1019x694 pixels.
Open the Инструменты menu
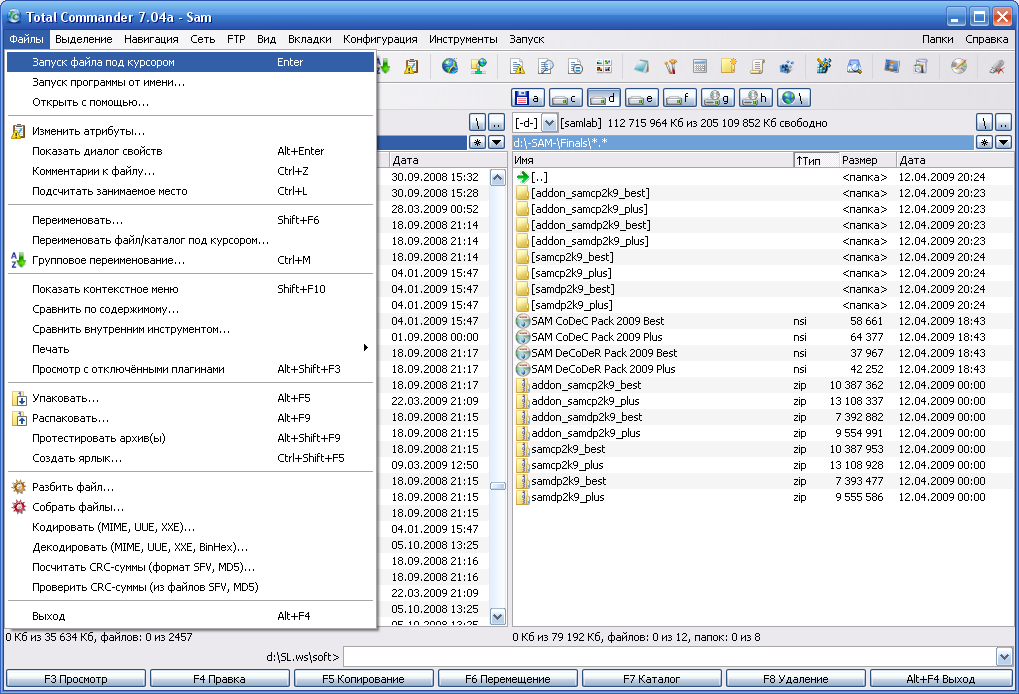coord(463,39)
